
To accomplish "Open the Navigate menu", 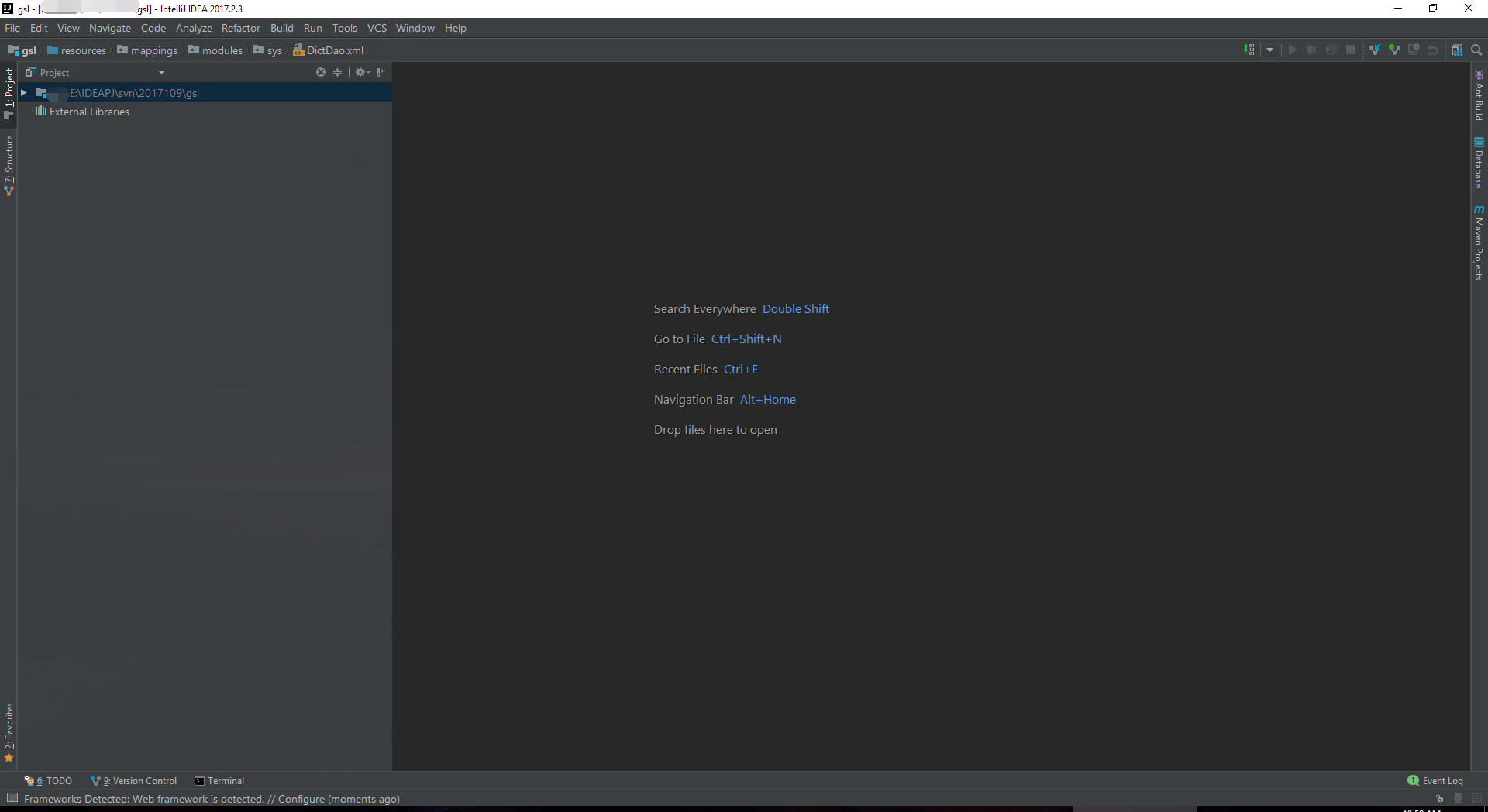I will click(x=110, y=28).
